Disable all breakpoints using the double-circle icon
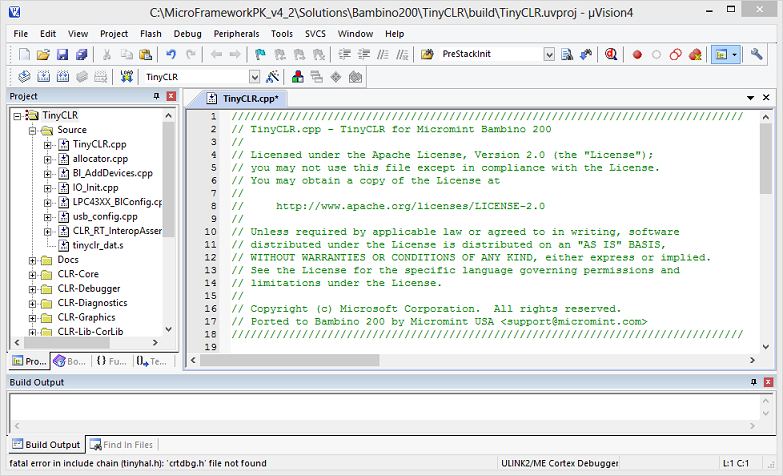 676,54
